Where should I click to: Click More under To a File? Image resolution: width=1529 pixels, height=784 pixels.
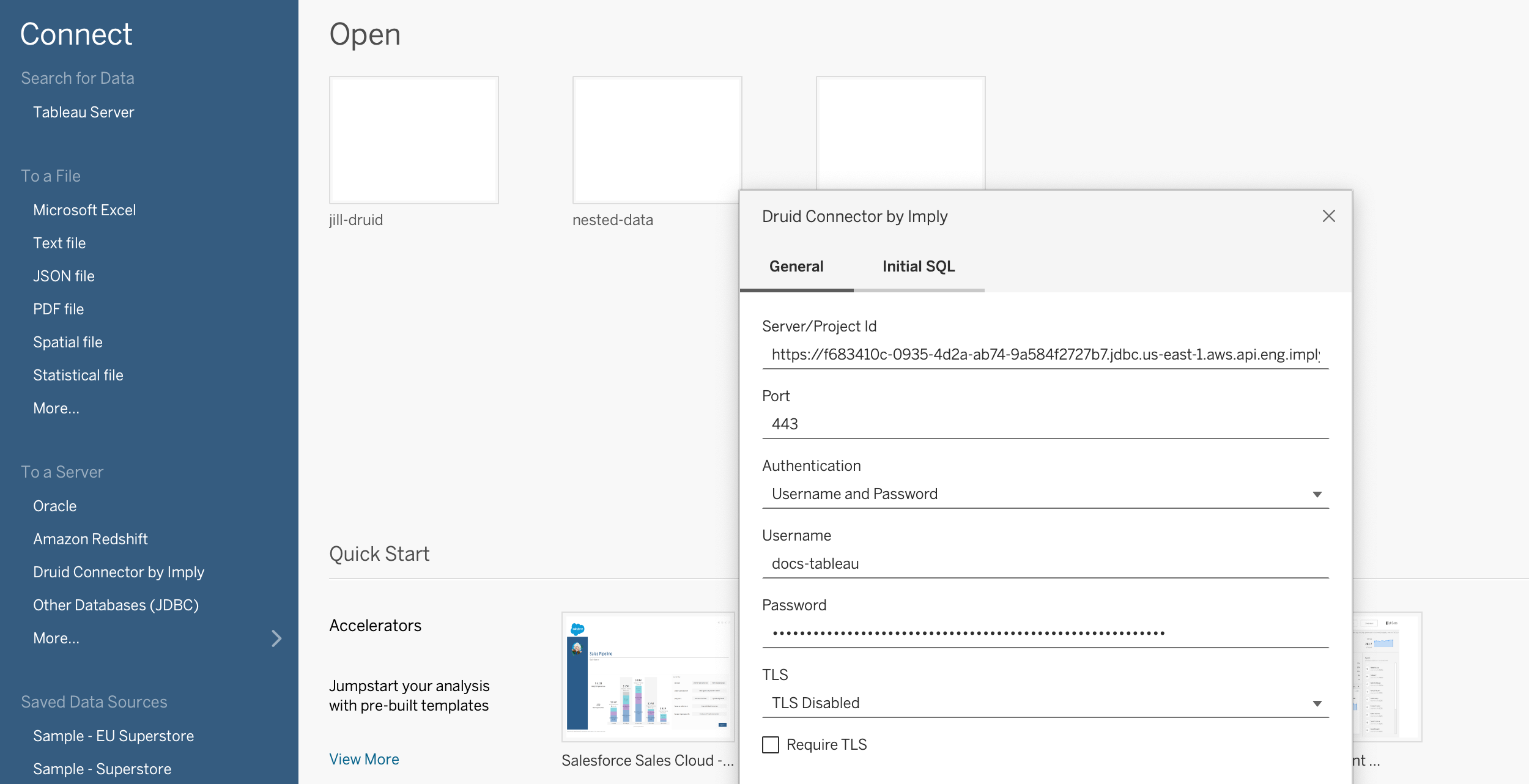(56, 408)
